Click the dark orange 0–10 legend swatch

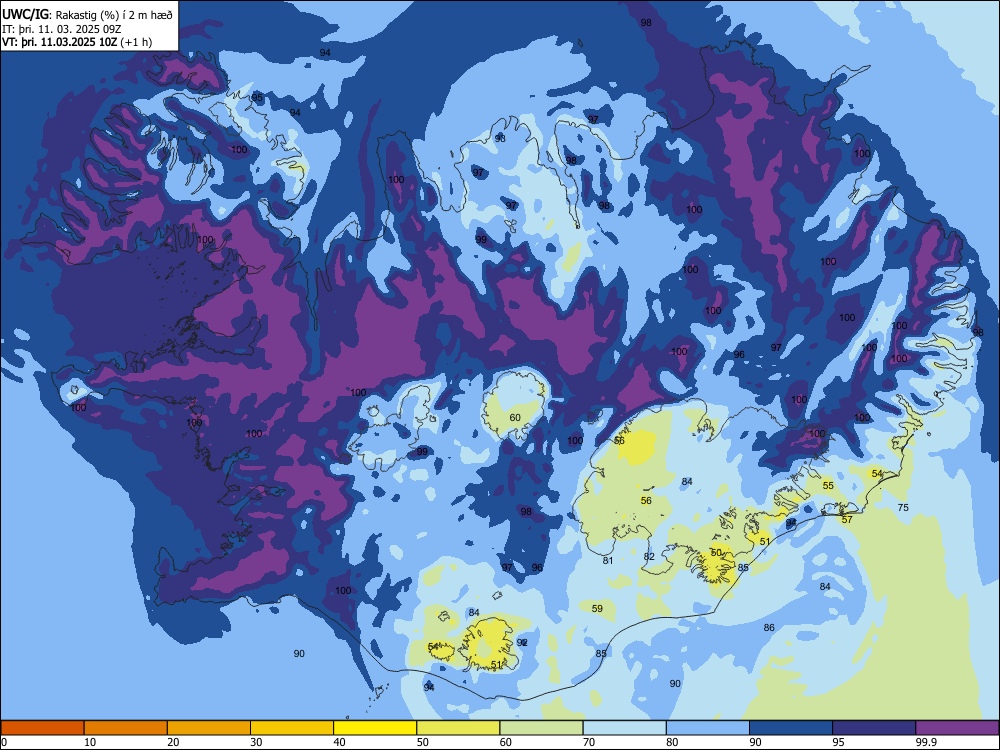[42, 728]
